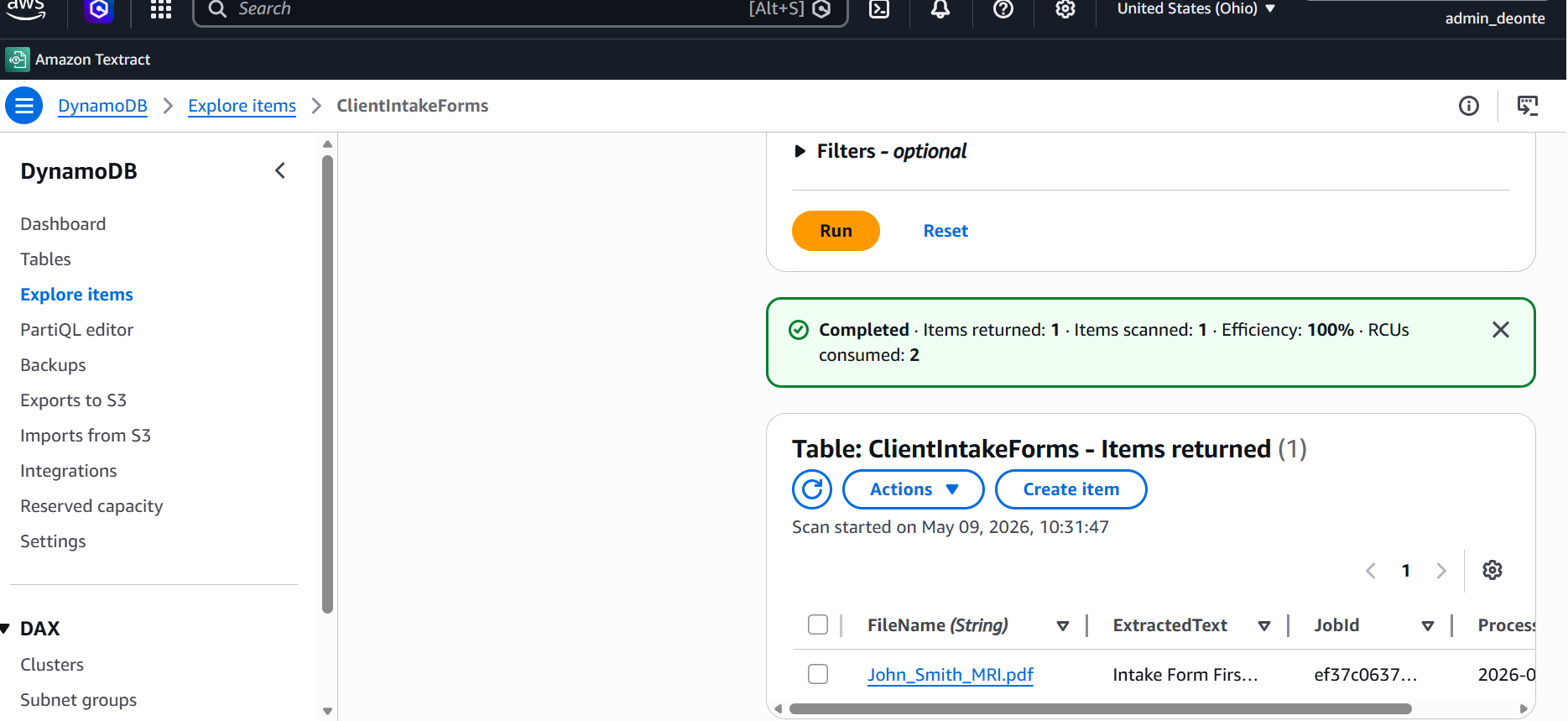Click the Run button
The height and width of the screenshot is (721, 1568).
tap(836, 231)
